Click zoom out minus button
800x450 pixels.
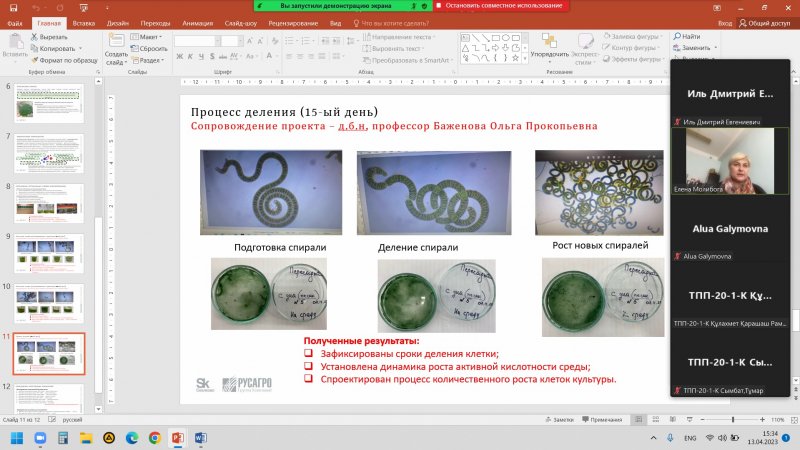703,419
